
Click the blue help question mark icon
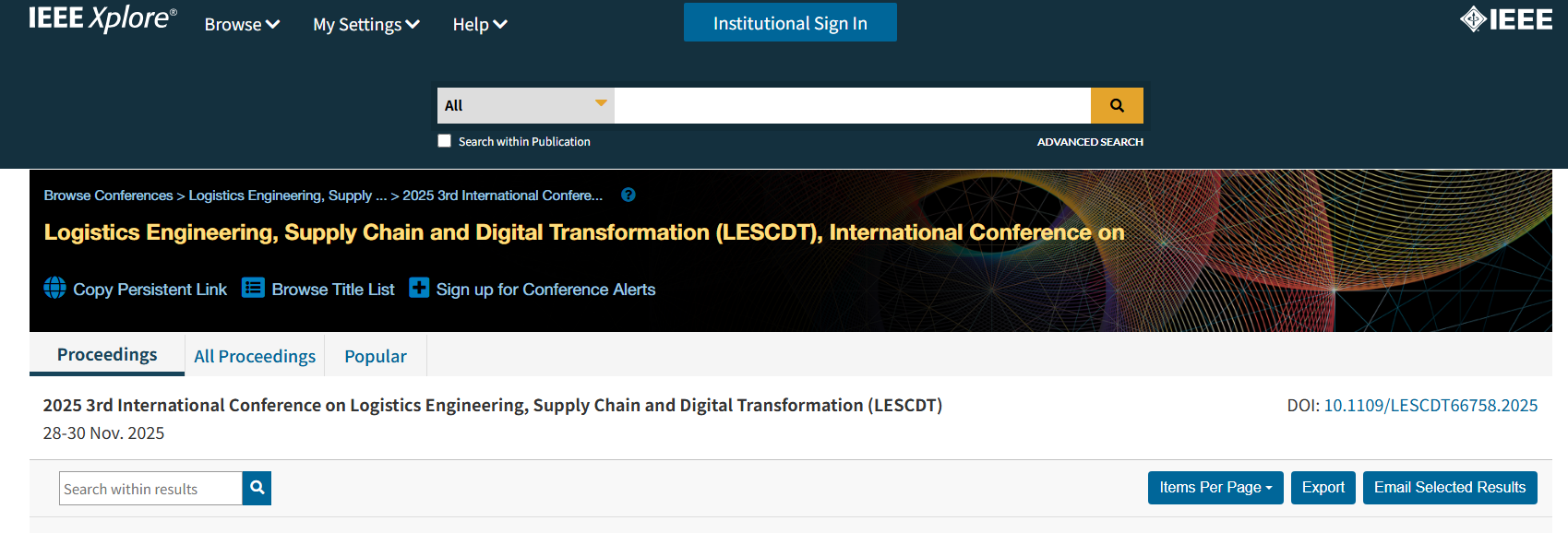tap(628, 195)
